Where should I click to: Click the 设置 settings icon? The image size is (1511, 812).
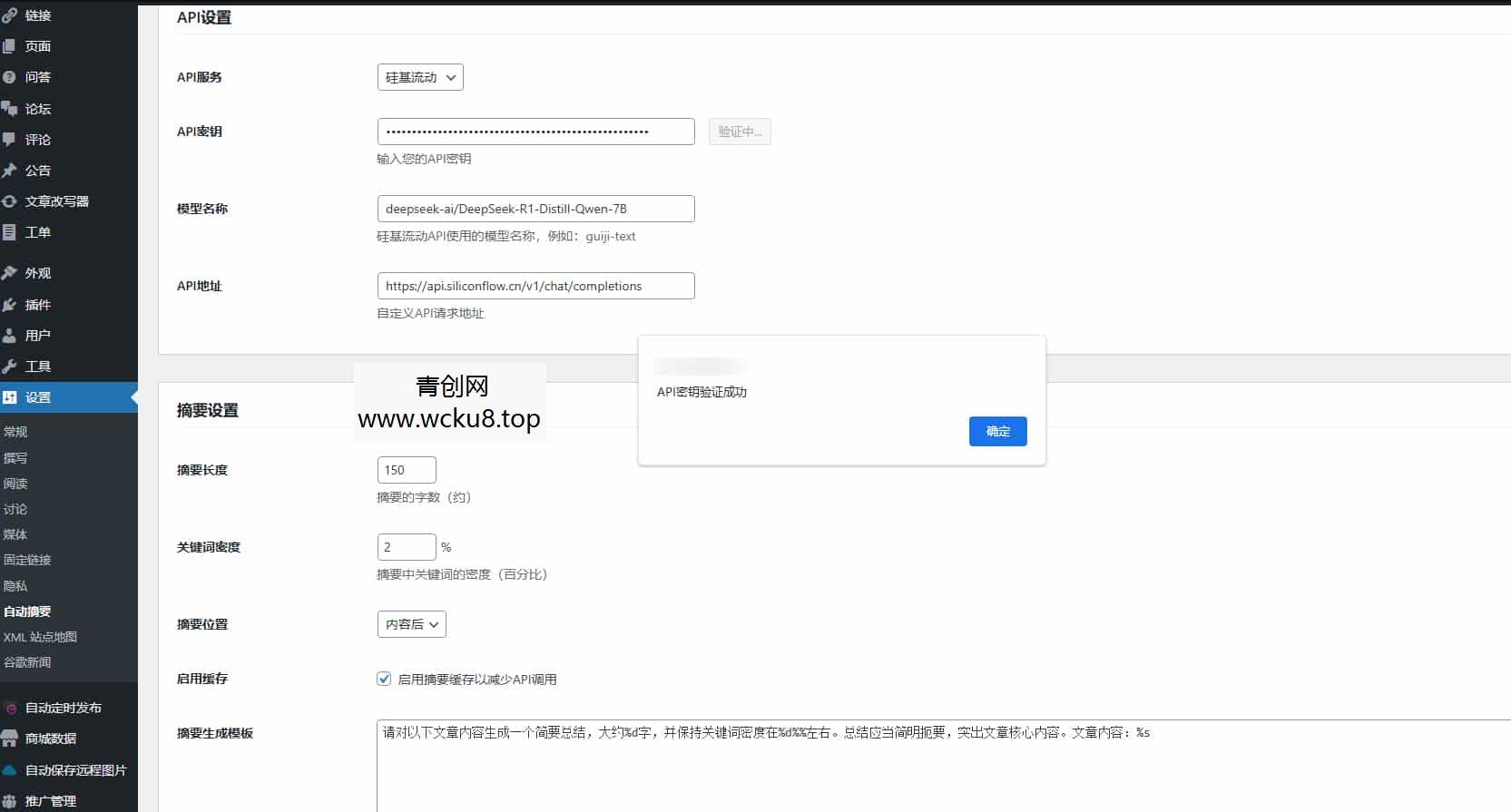tap(9, 397)
